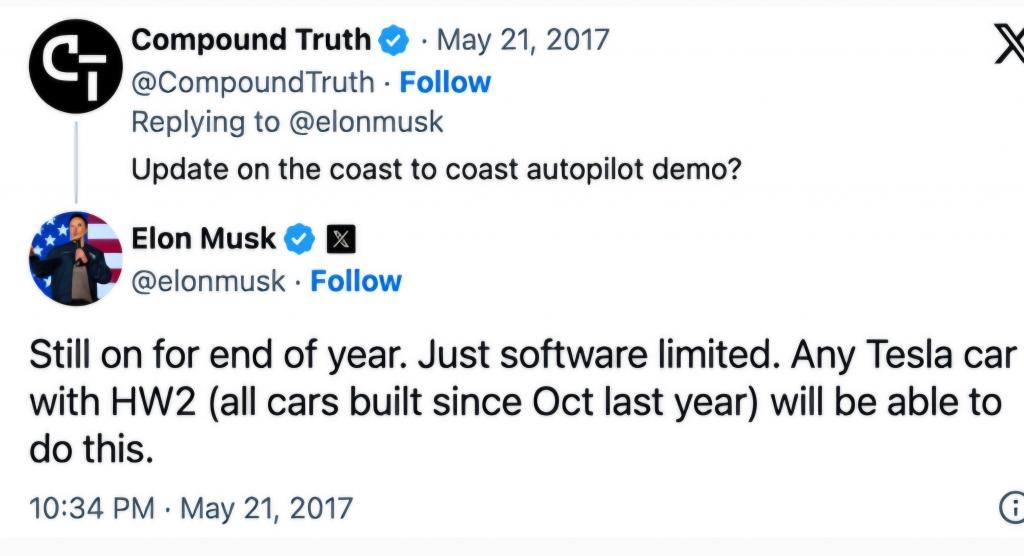1024x556 pixels.
Task: Open the info icon at bottom right
Action: tap(1012, 508)
